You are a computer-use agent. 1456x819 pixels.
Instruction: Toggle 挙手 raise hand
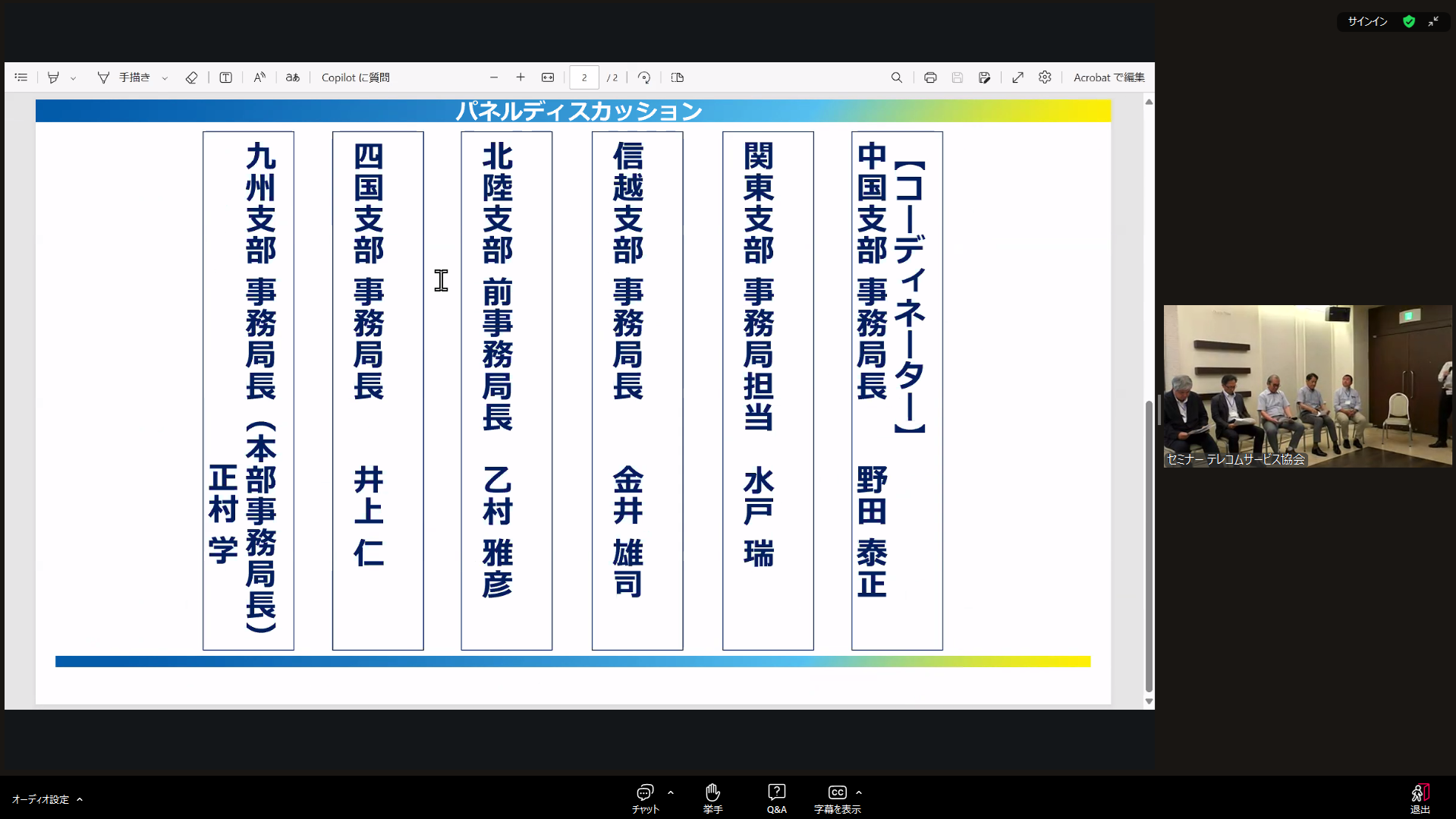[712, 799]
